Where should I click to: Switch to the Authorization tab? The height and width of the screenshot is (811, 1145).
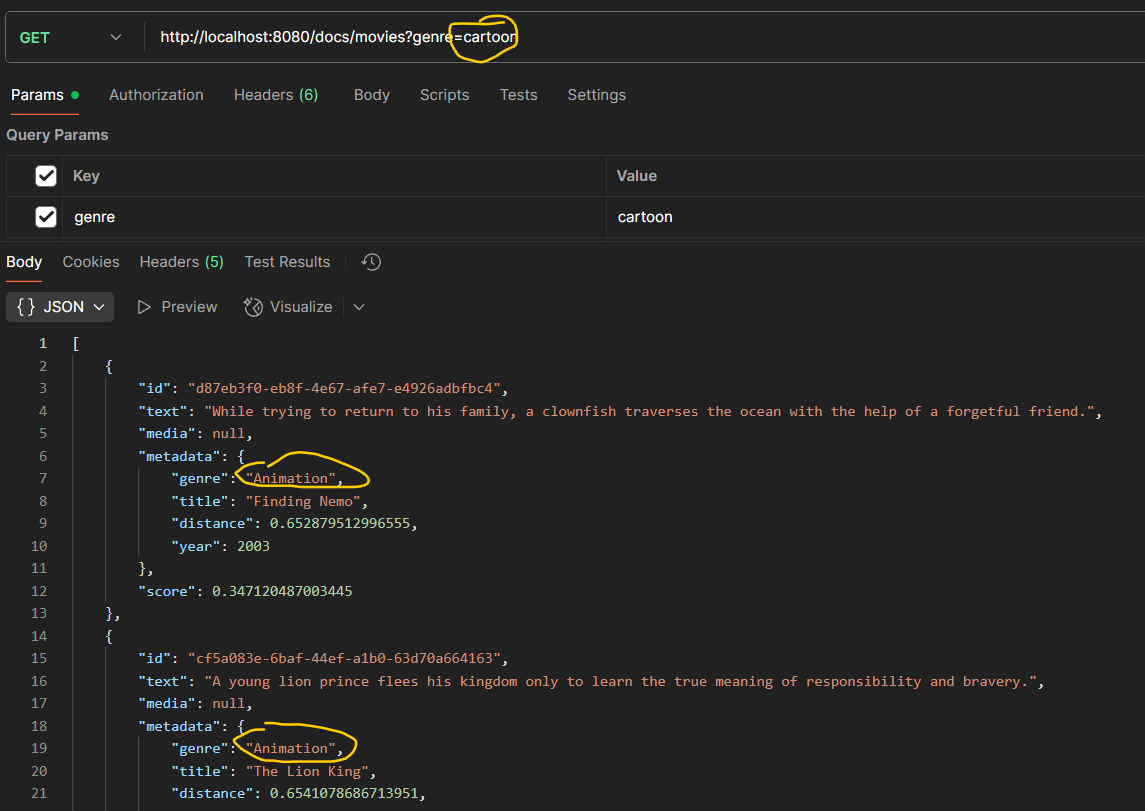click(156, 95)
